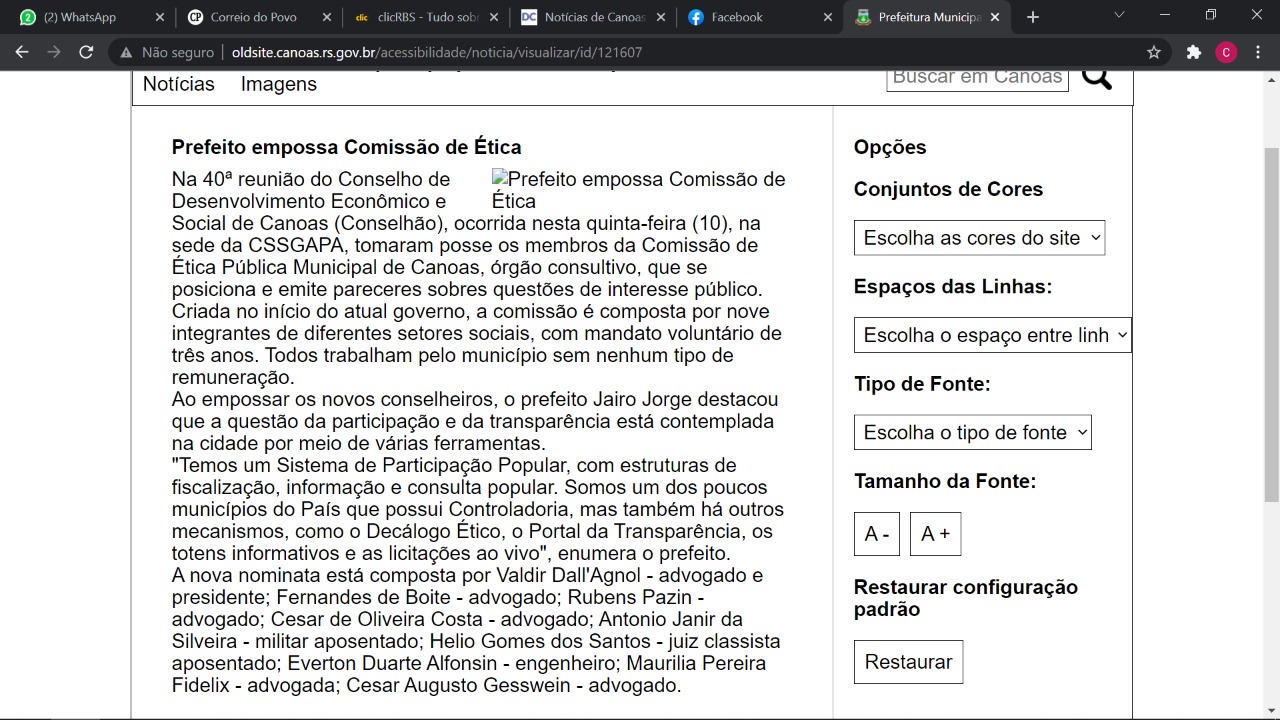This screenshot has width=1280, height=720.
Task: Click the Espaços das Linhas label
Action: (x=953, y=287)
